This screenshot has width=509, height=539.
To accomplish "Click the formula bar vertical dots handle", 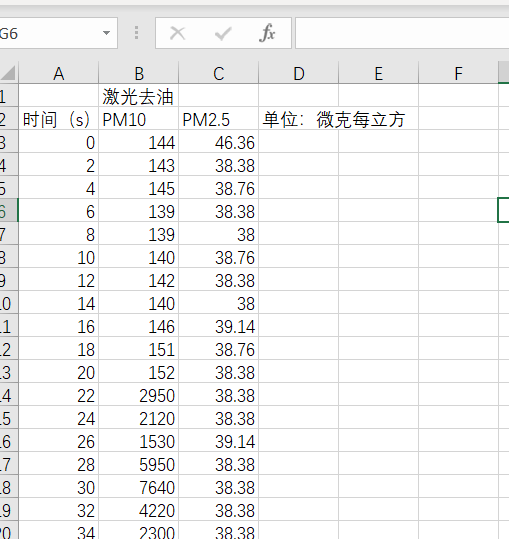I will click(x=136, y=33).
